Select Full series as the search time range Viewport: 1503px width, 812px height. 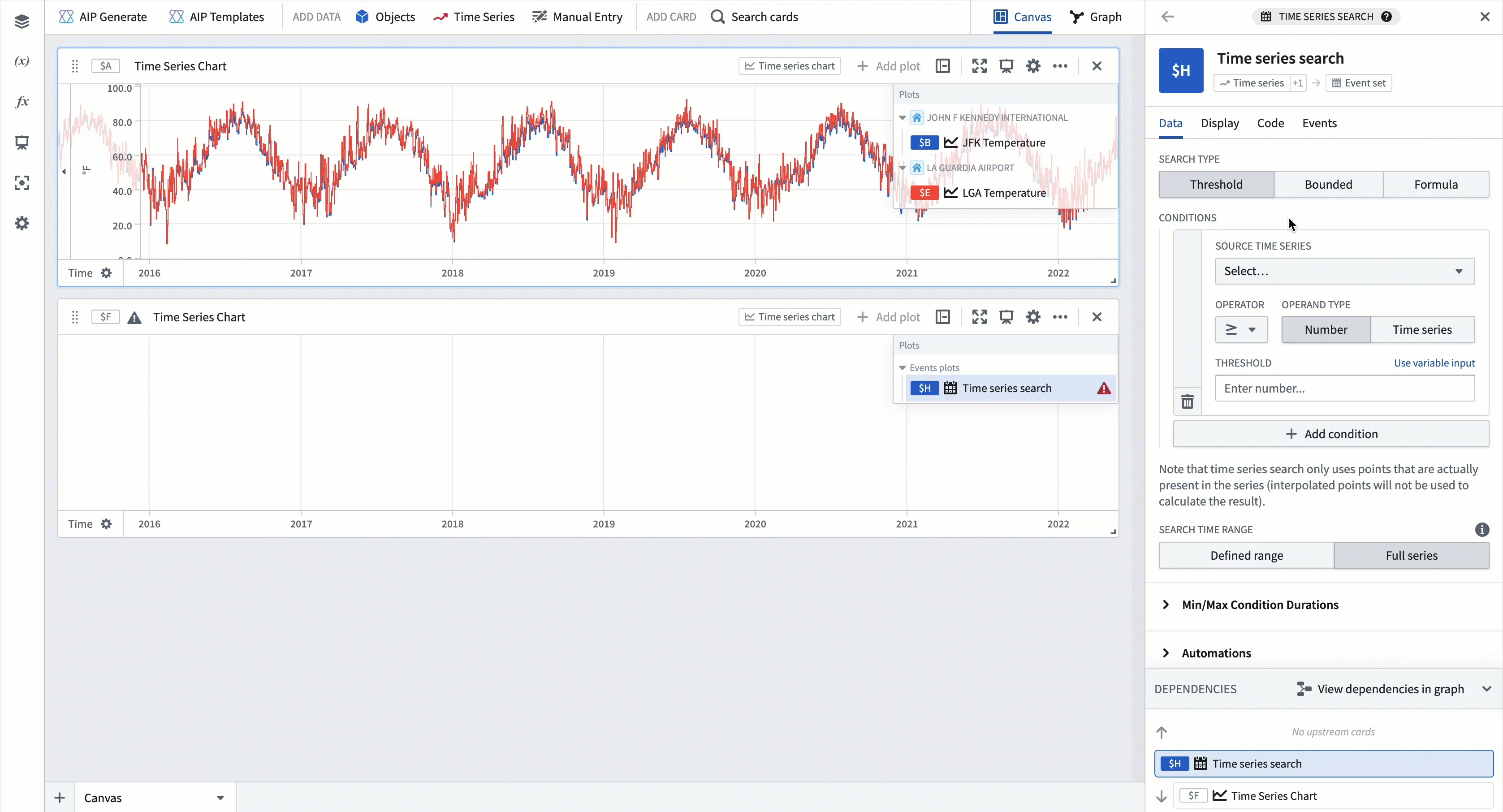(1412, 555)
